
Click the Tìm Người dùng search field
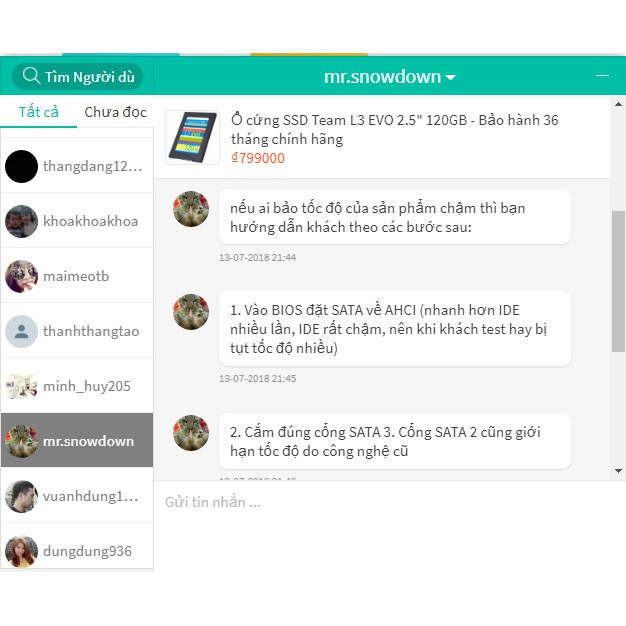pyautogui.click(x=89, y=77)
